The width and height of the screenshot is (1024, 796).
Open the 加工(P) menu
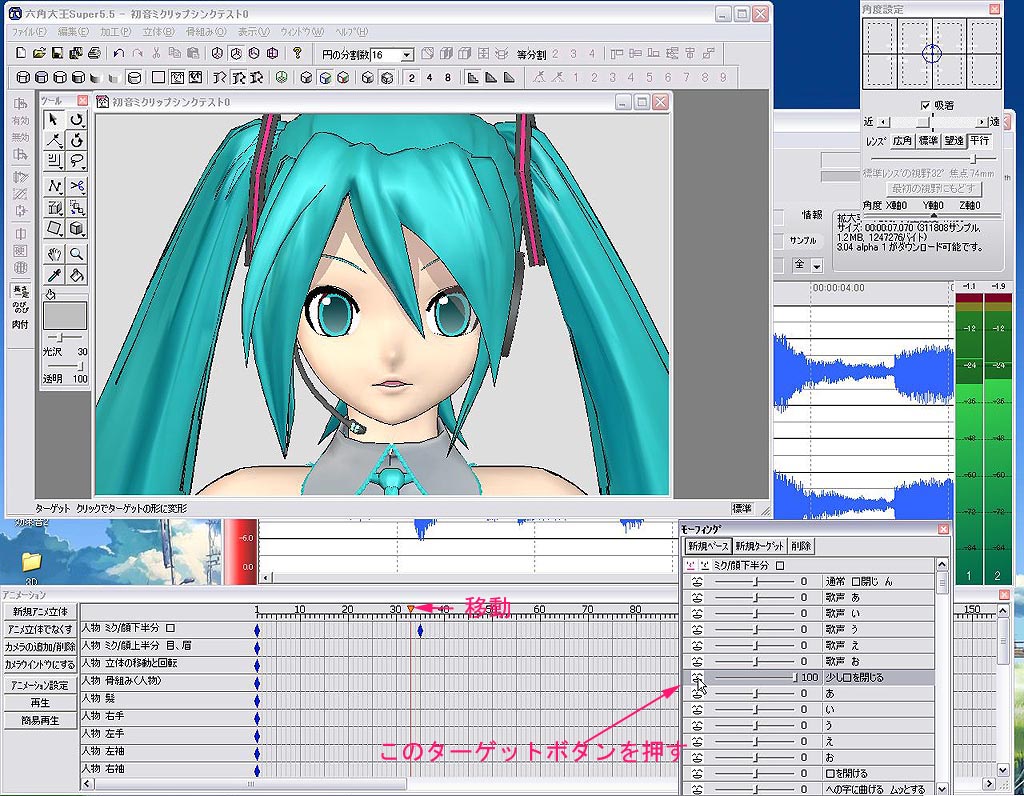(x=116, y=31)
